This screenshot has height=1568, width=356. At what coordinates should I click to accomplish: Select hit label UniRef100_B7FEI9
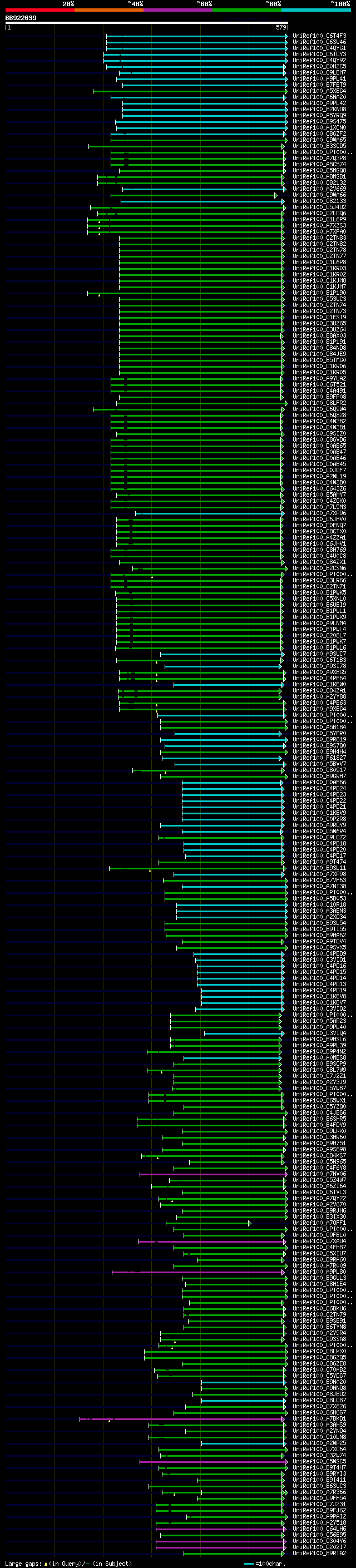point(319,85)
